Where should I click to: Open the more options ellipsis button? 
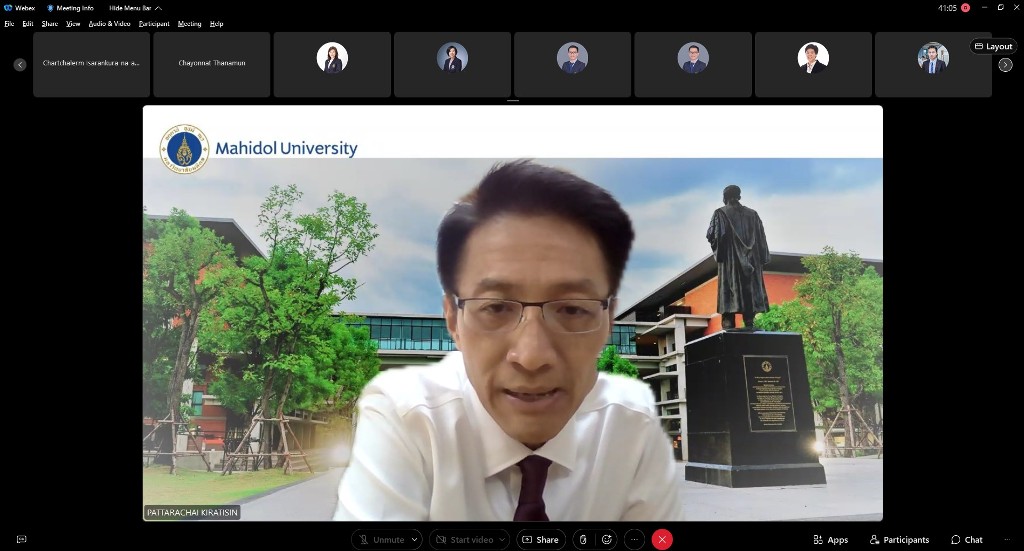coord(634,540)
